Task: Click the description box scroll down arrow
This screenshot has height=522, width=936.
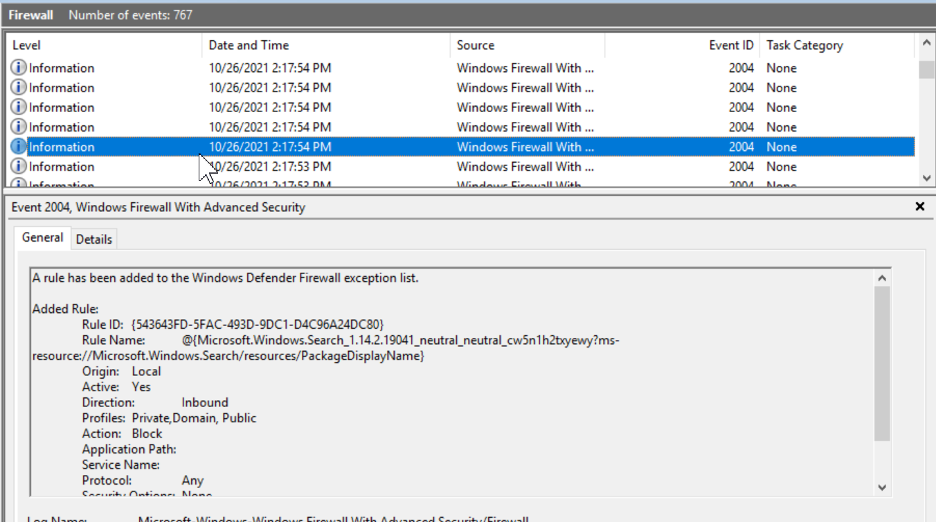Action: [882, 488]
